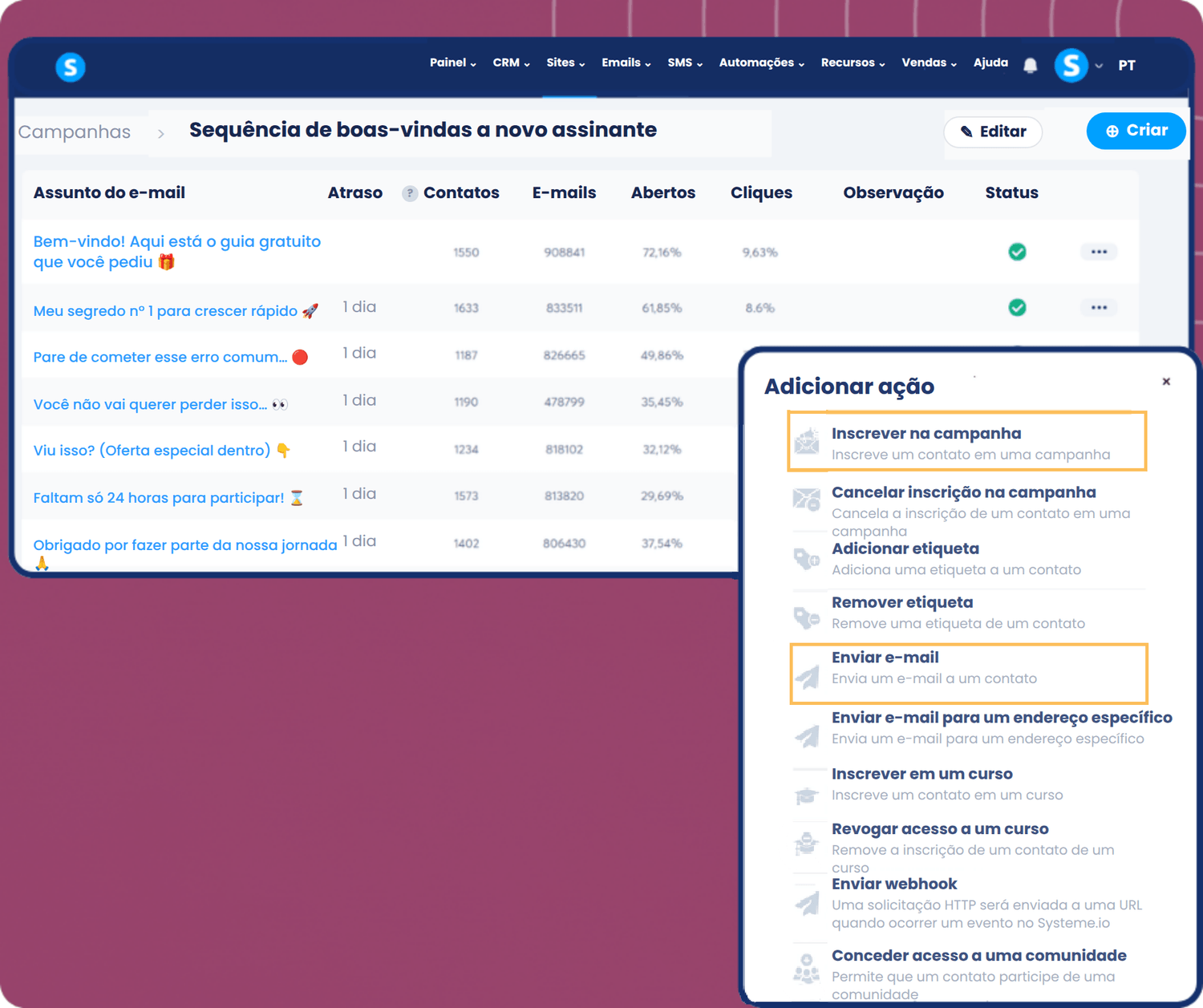Click the Systeme.io logo in the navbar
The height and width of the screenshot is (1008, 1203).
71,67
